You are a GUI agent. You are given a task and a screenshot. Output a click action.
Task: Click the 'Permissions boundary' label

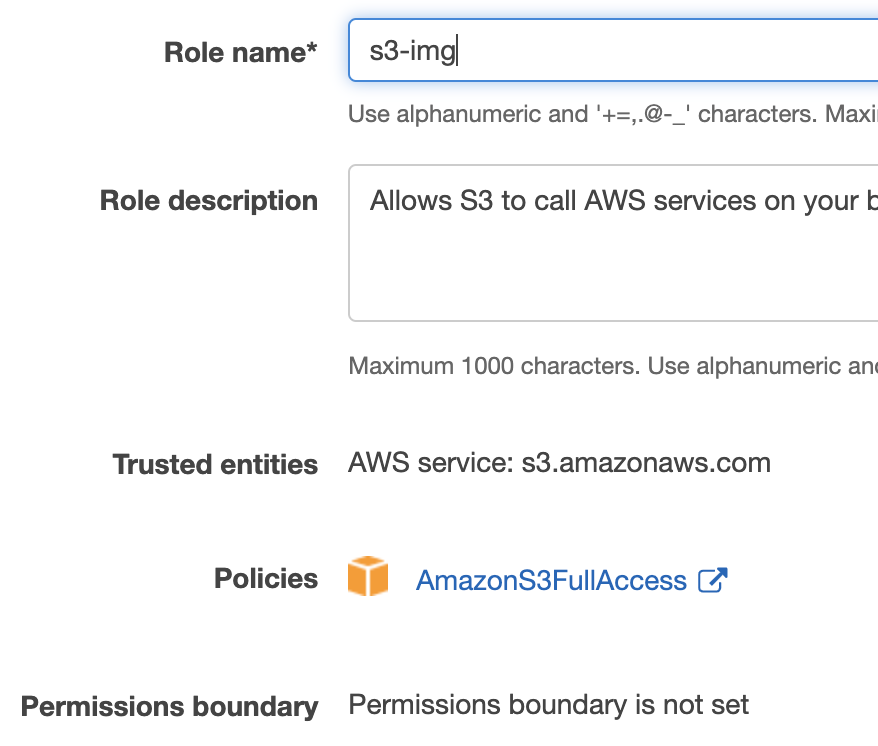tap(169, 707)
